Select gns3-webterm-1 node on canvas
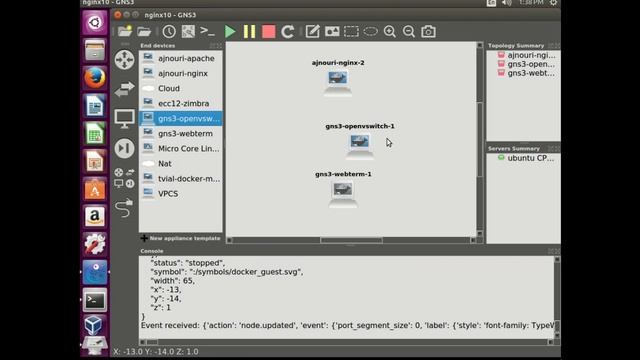The width and height of the screenshot is (640, 360). point(343,194)
